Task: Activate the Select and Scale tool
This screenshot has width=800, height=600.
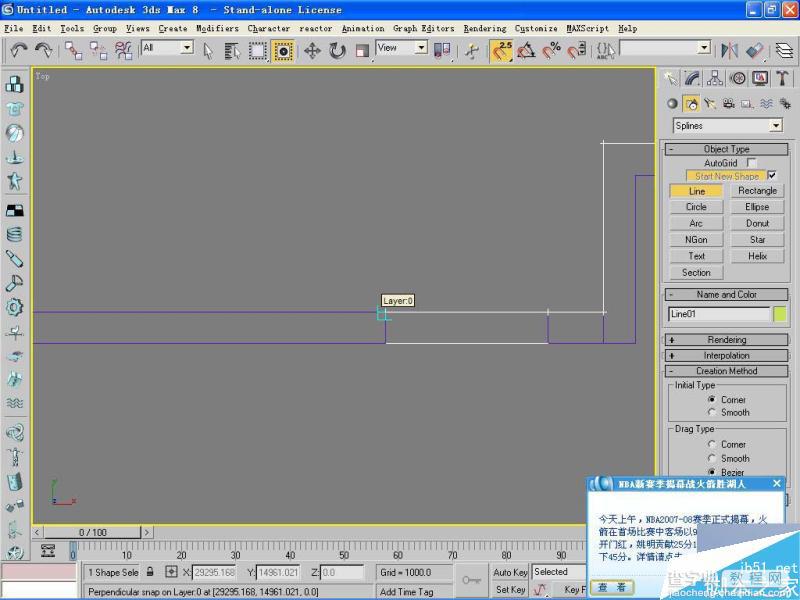Action: pyautogui.click(x=362, y=51)
